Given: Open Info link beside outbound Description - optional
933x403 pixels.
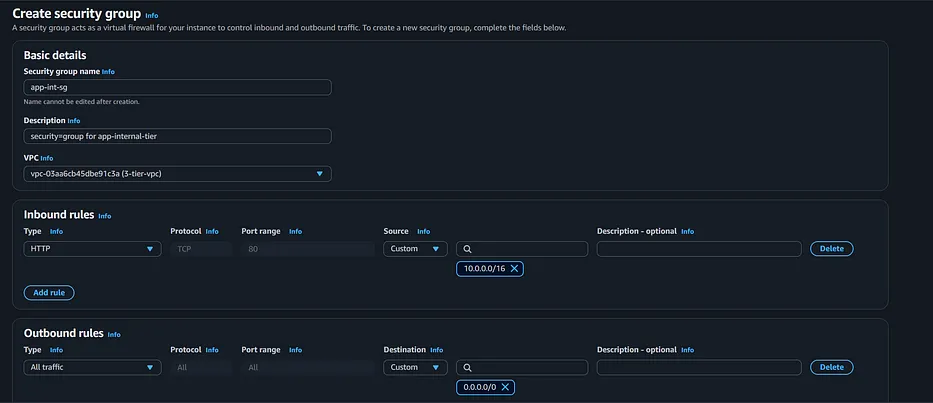Looking at the screenshot, I should pyautogui.click(x=687, y=350).
